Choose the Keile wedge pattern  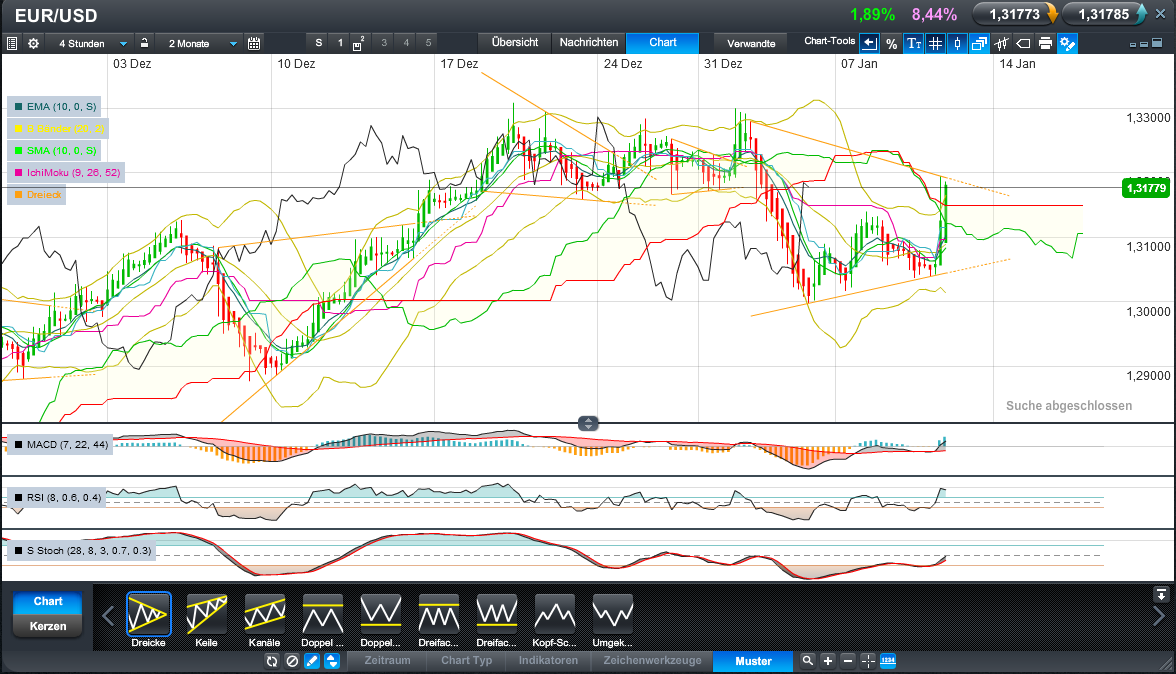[x=207, y=614]
